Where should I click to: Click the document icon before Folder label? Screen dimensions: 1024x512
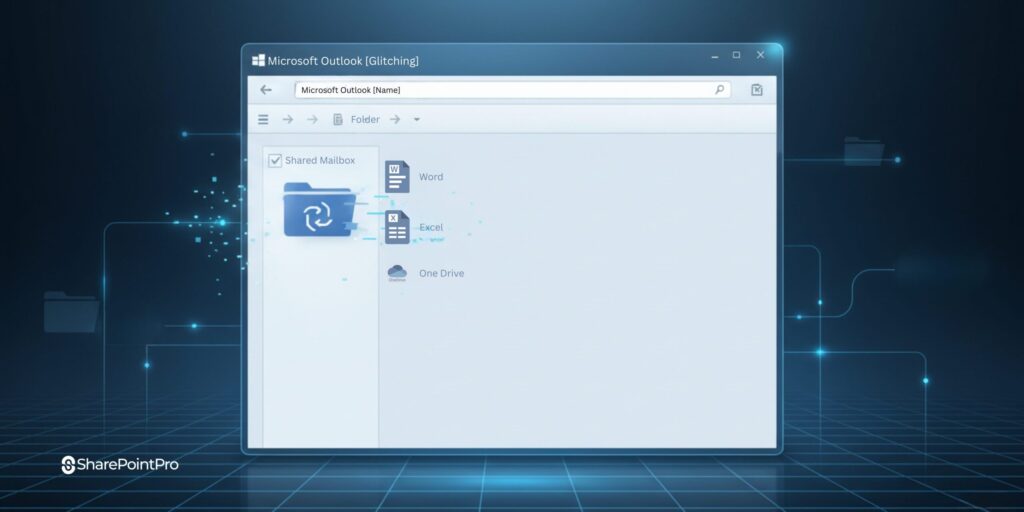(x=338, y=120)
